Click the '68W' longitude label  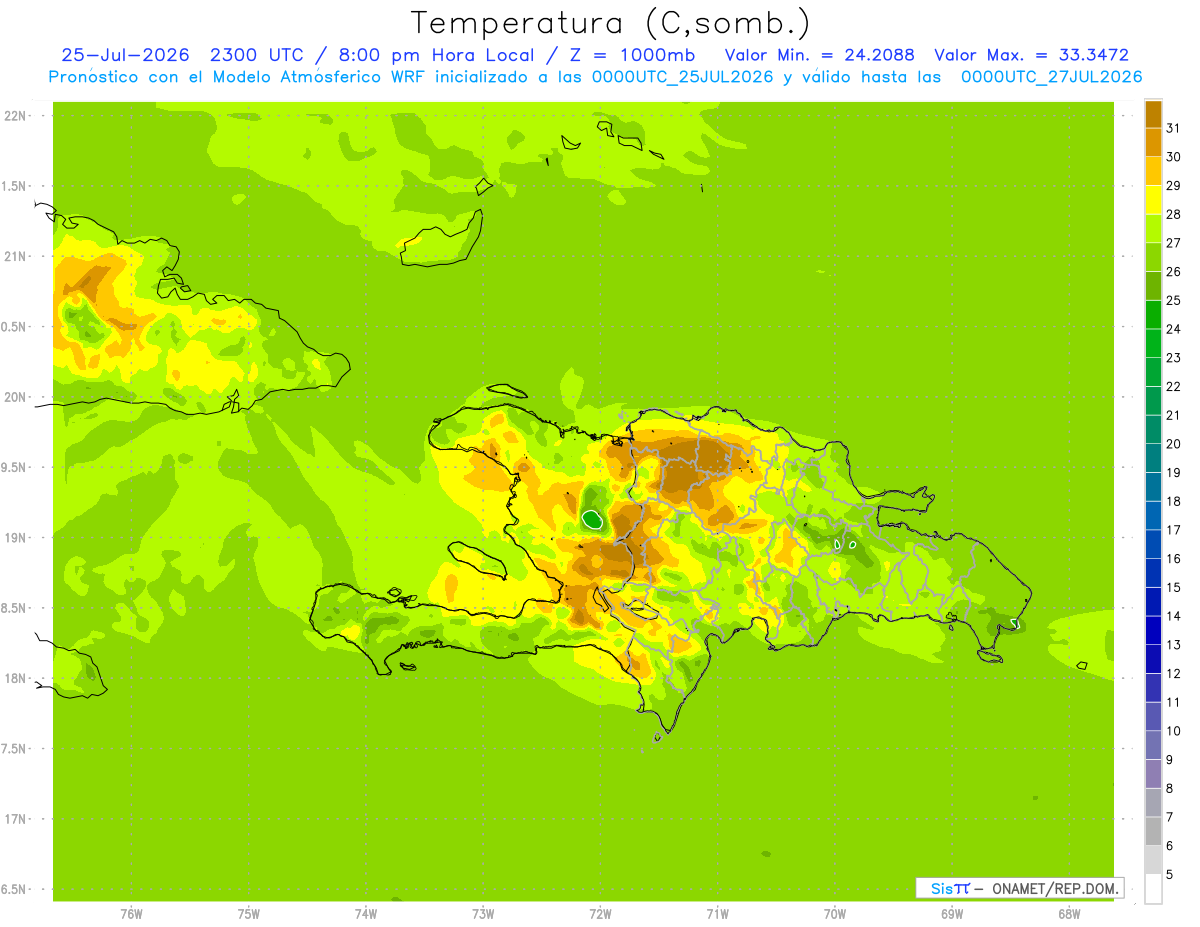coord(1069,913)
